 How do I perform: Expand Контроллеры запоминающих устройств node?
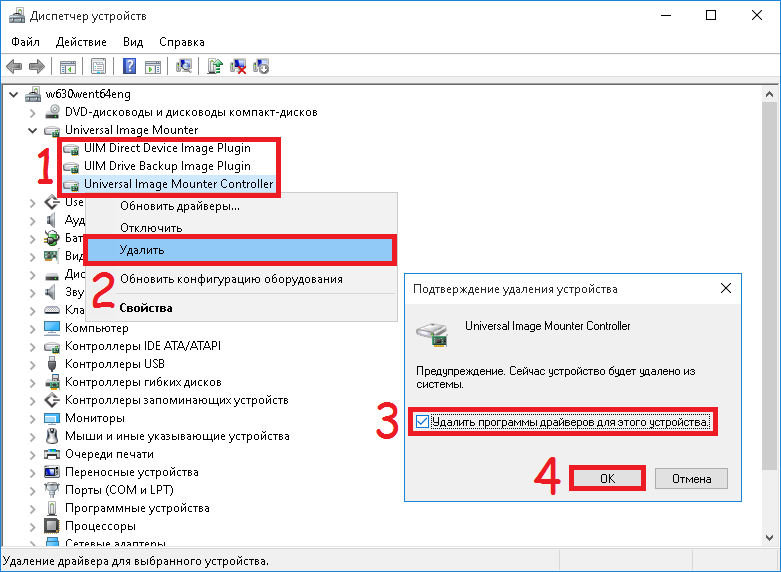click(32, 401)
